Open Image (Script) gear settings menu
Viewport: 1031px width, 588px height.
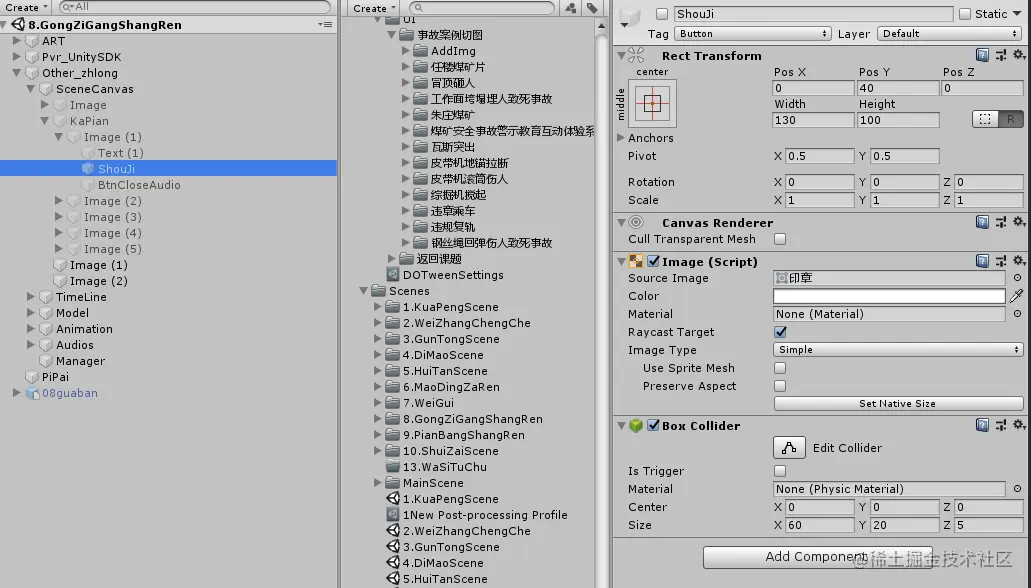(x=1019, y=260)
